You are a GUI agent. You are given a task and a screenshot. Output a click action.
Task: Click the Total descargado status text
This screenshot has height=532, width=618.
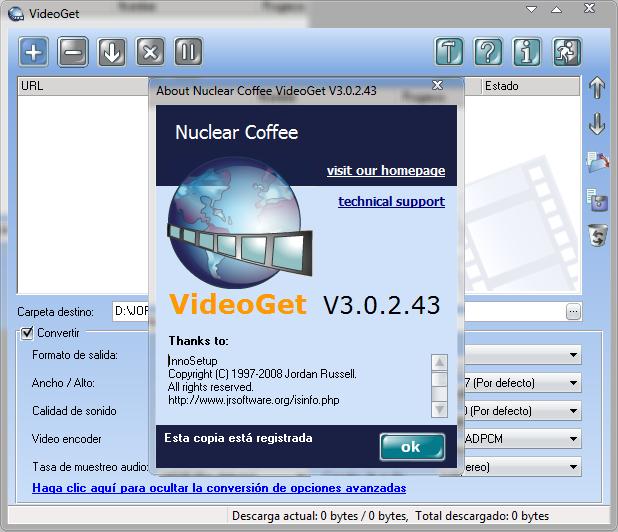point(482,516)
